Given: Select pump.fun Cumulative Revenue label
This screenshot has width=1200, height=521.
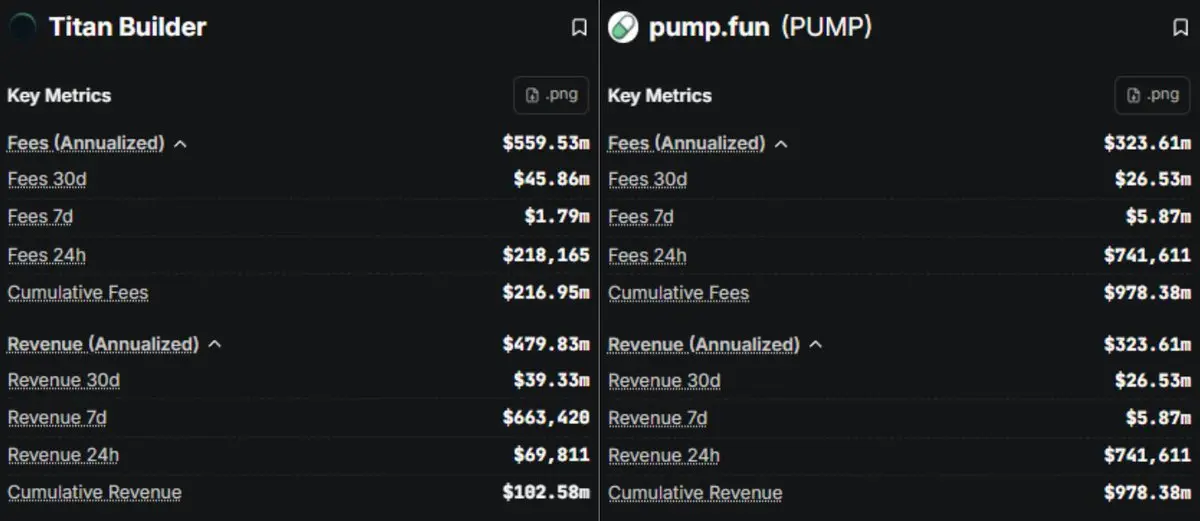Looking at the screenshot, I should point(695,493).
